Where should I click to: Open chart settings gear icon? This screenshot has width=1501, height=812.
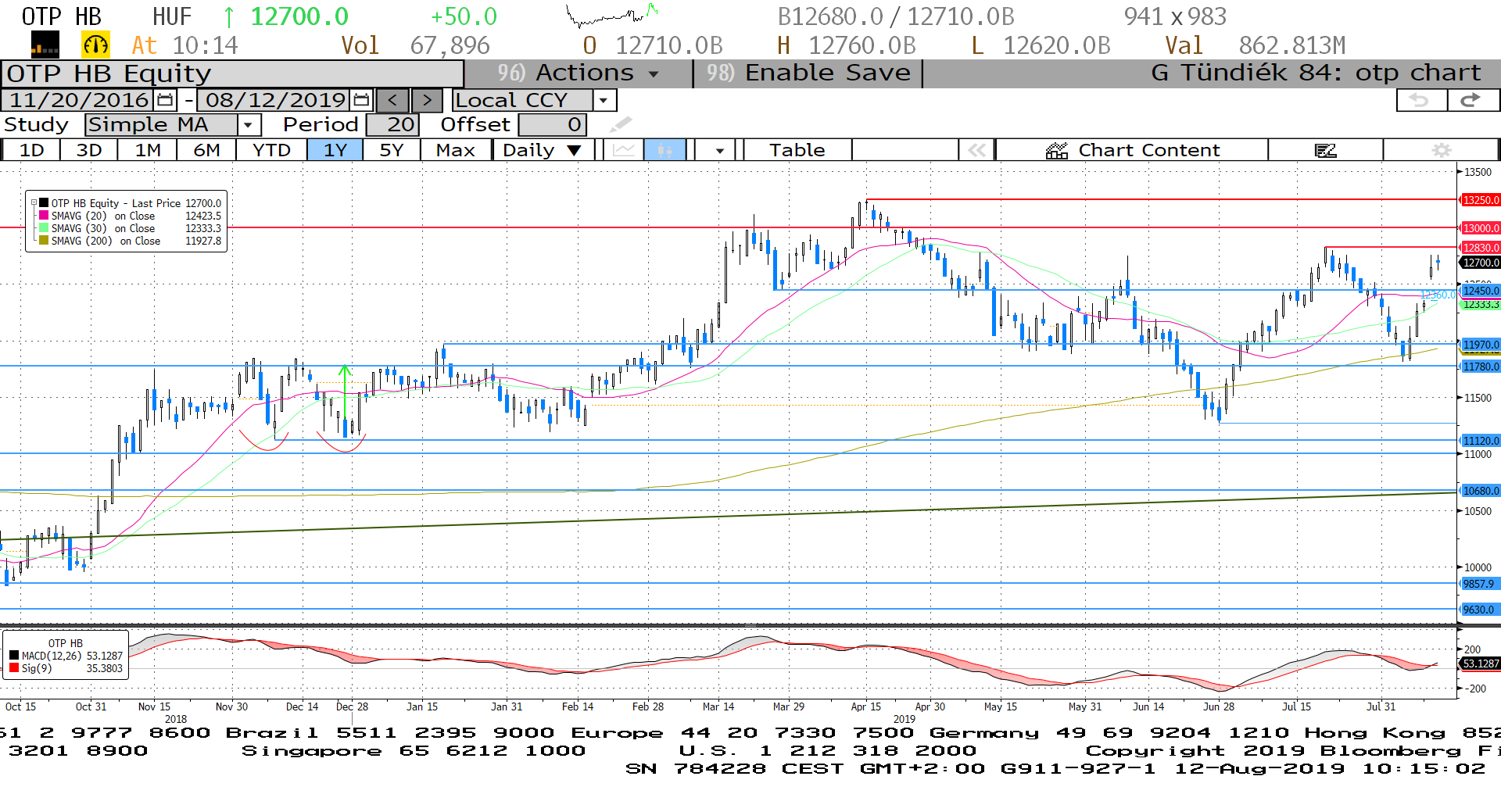click(1442, 150)
